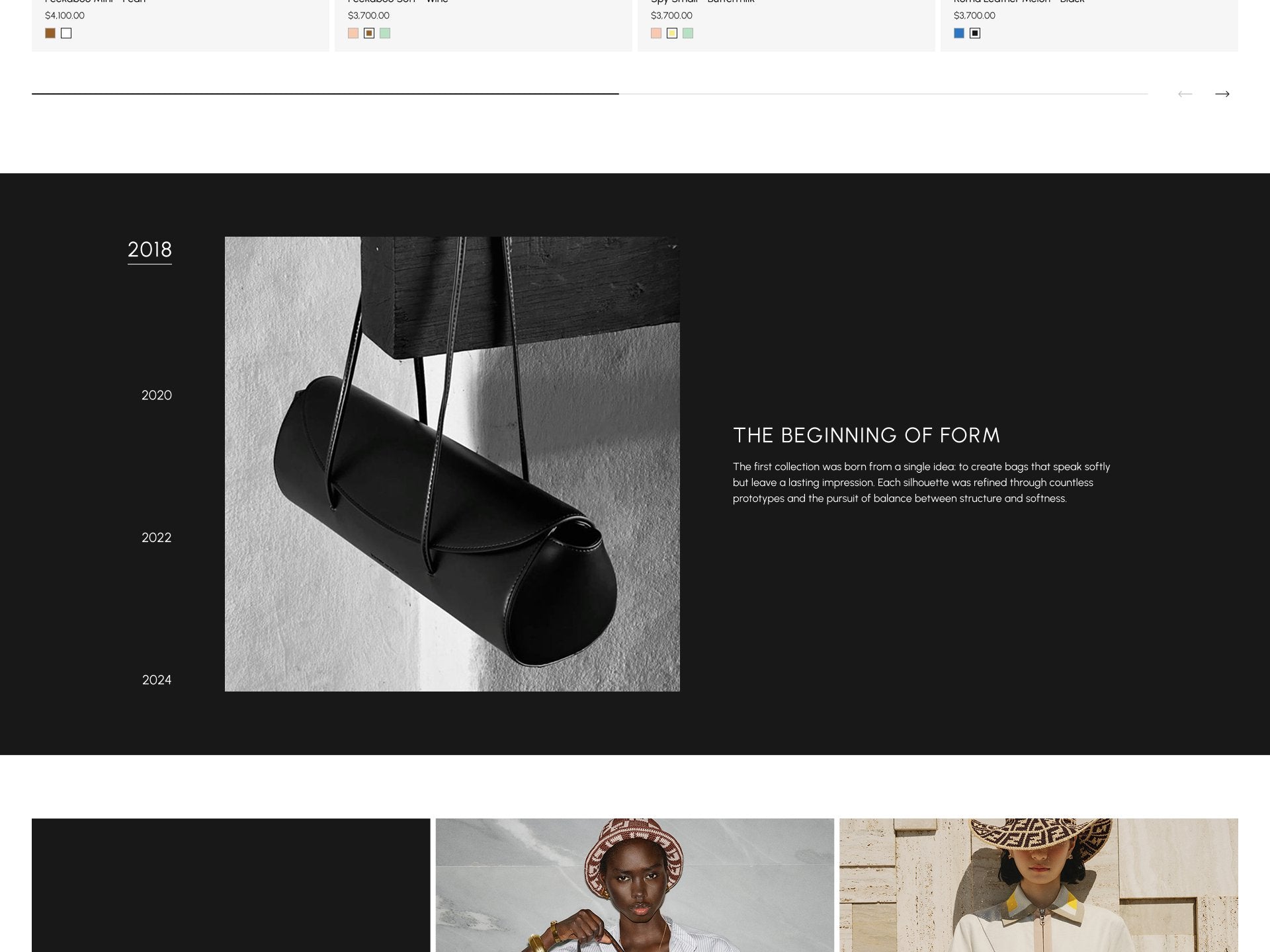Open the red crochet hat model photo
The width and height of the screenshot is (1270, 952).
(634, 885)
